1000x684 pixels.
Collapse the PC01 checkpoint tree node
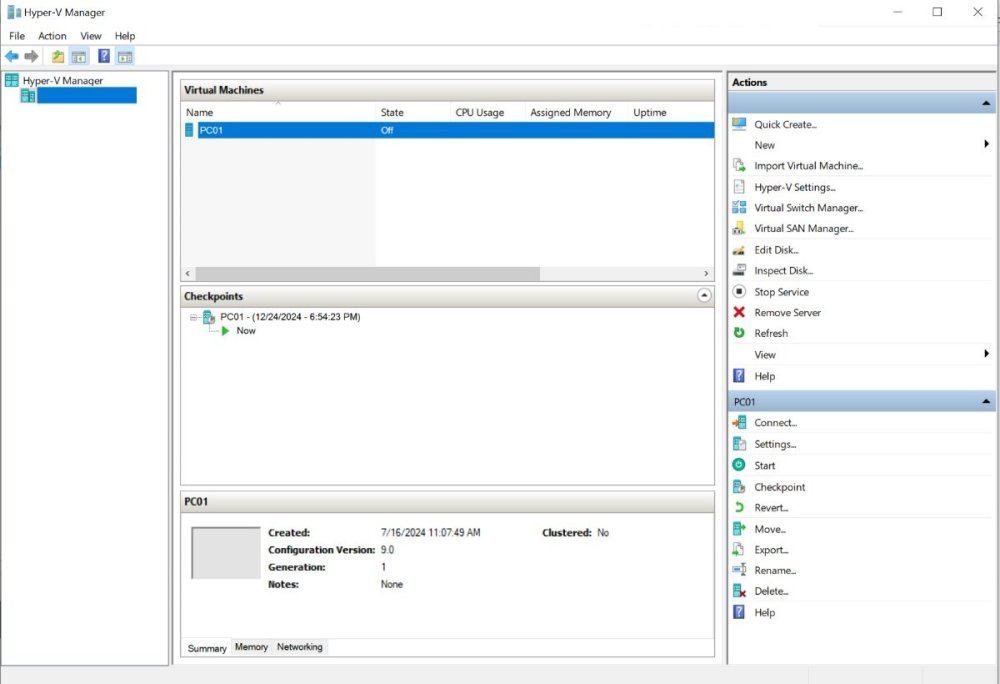pyautogui.click(x=194, y=317)
